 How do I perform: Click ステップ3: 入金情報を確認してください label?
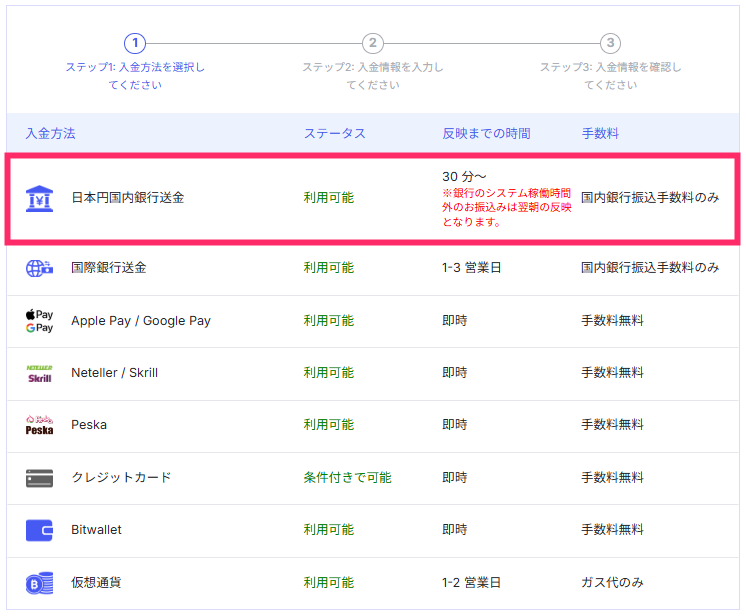click(x=610, y=76)
